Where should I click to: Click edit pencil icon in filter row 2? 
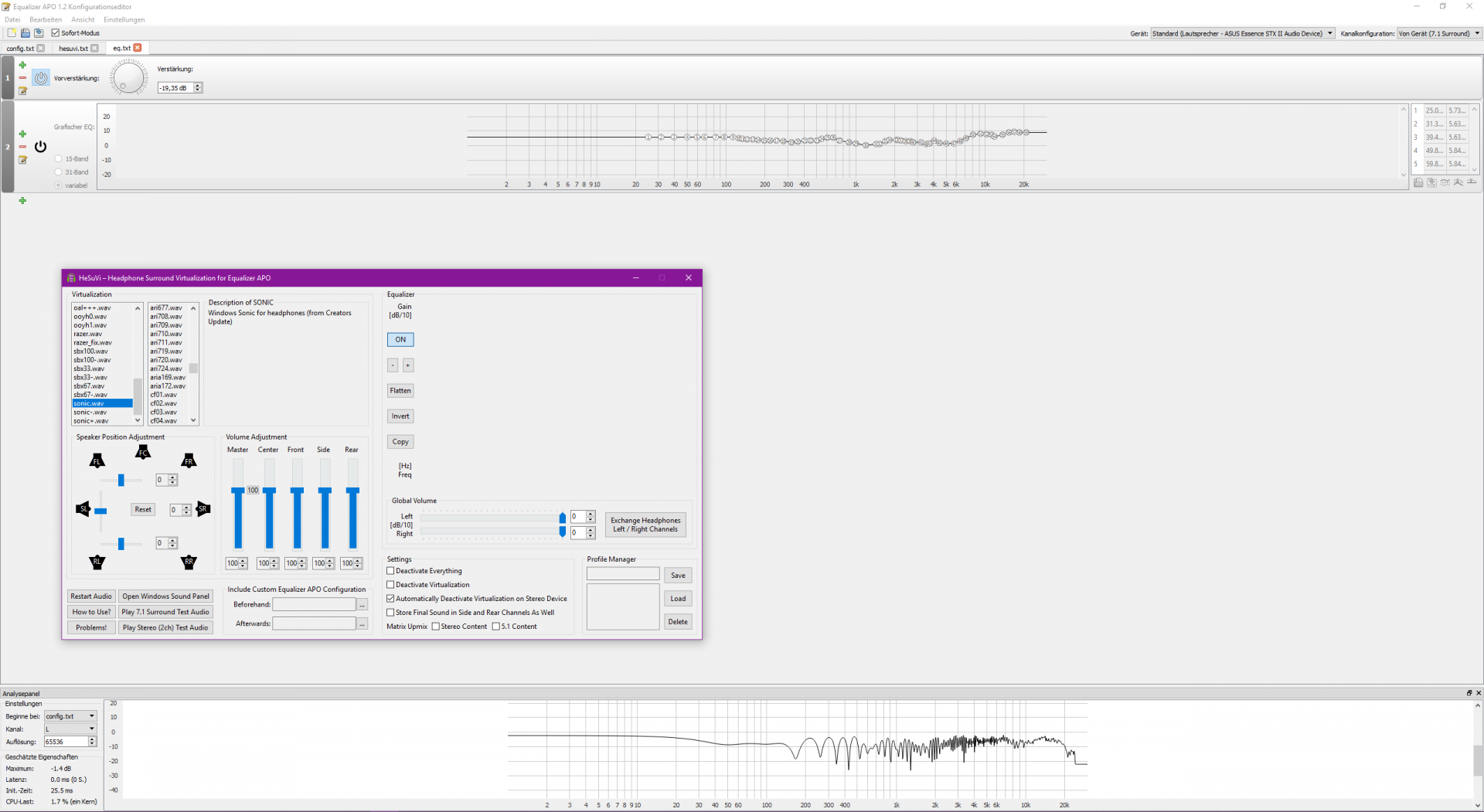coord(22,160)
